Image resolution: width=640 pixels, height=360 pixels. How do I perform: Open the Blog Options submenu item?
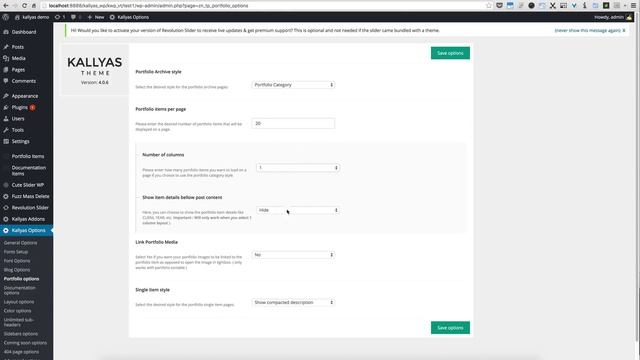tap(17, 270)
